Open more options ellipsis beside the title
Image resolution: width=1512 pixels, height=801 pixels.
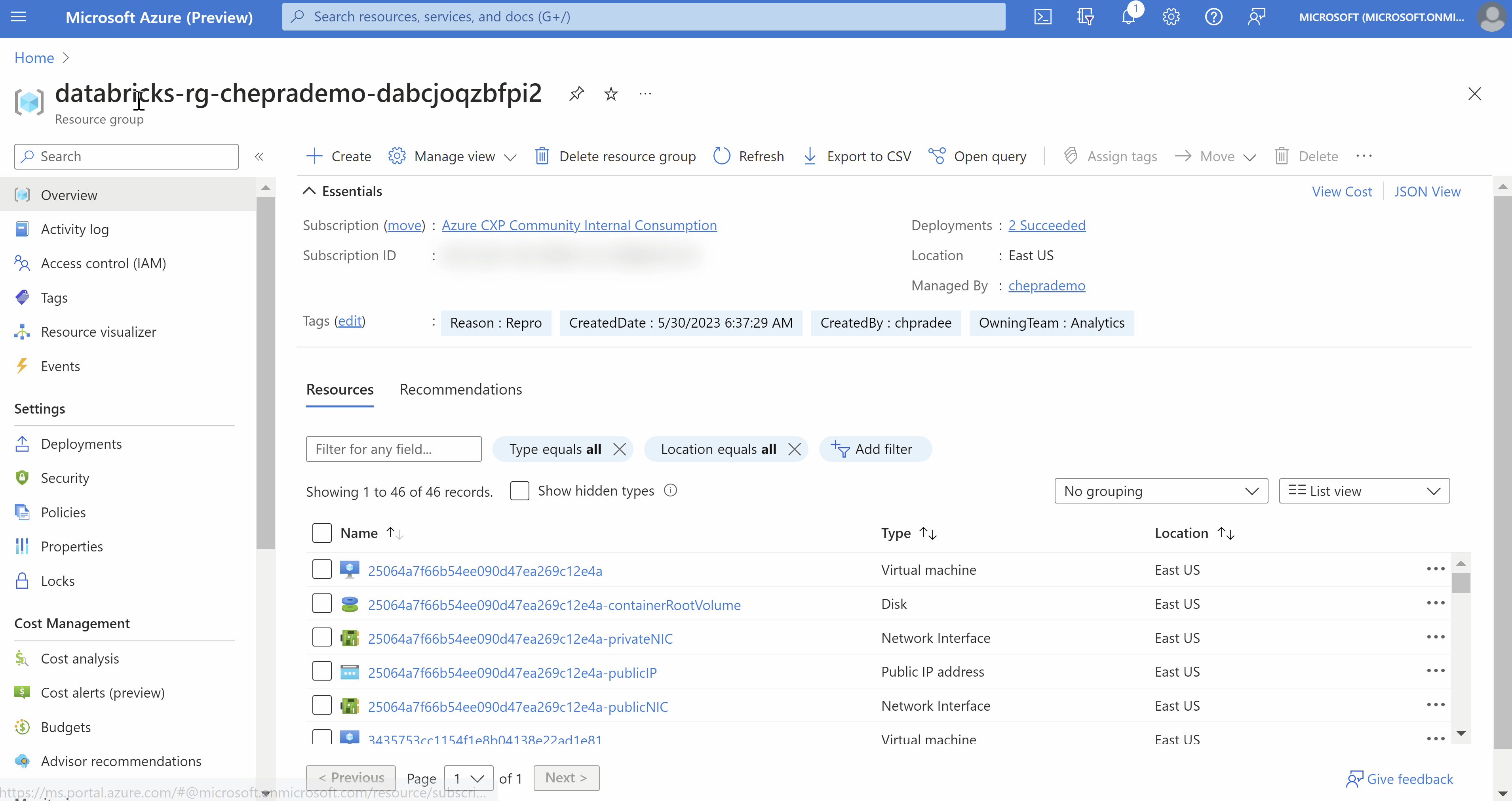[645, 94]
